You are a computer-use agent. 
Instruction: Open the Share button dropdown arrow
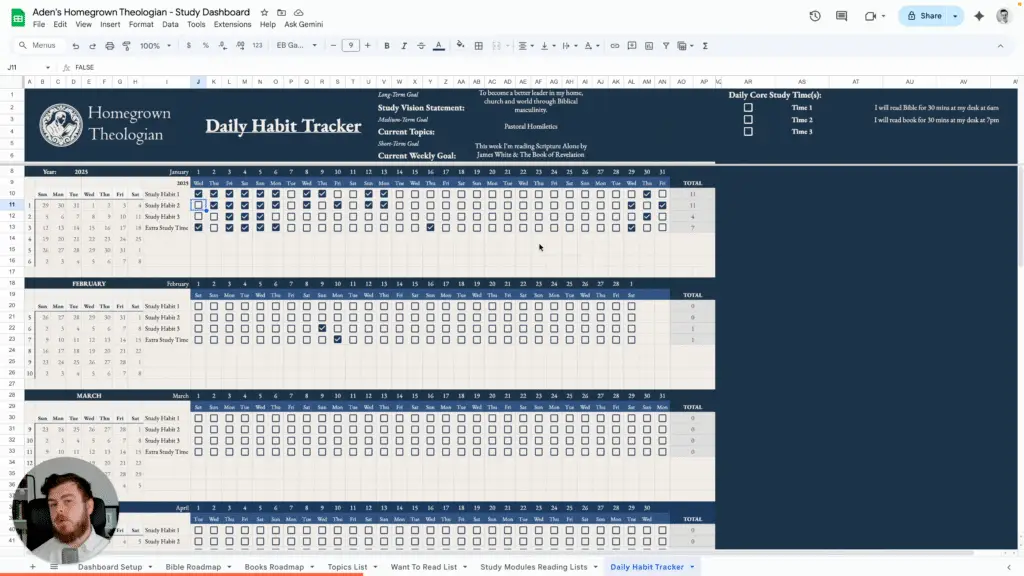click(956, 16)
